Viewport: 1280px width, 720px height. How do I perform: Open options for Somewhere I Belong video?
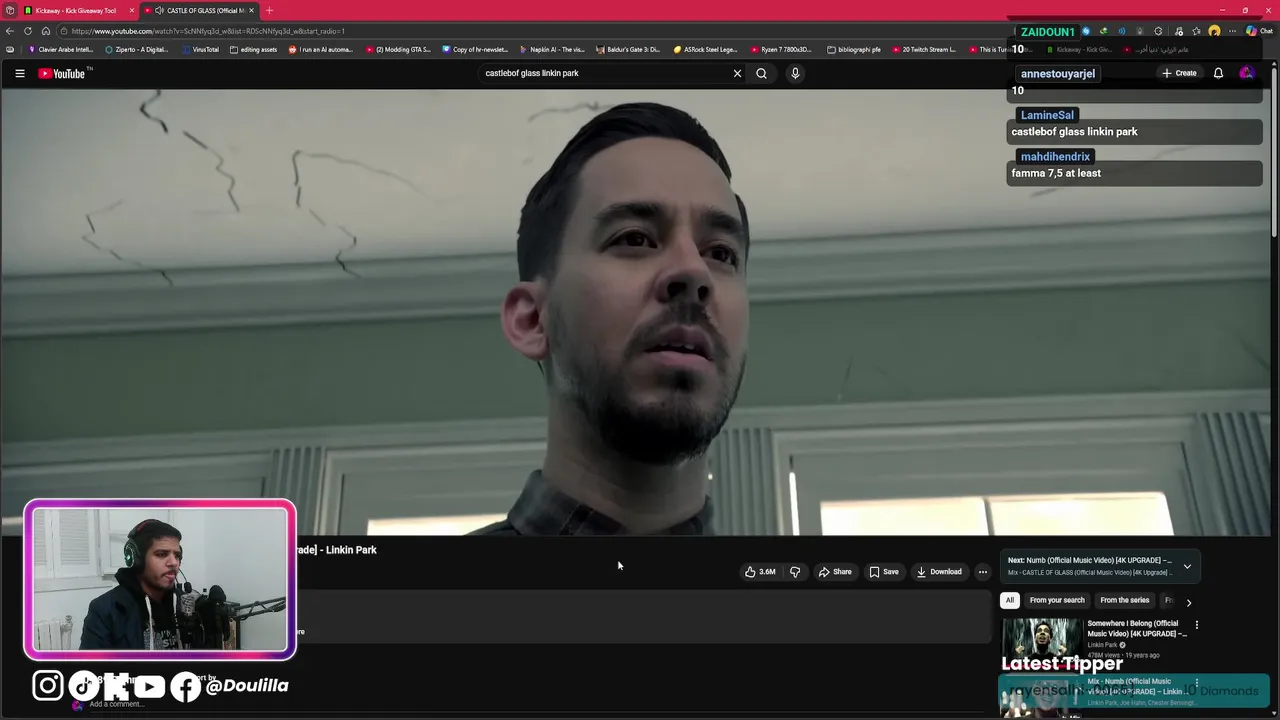(x=1196, y=625)
